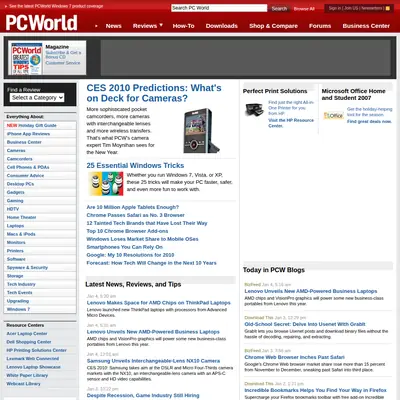
Task: Select Spyware & Security sidebar link
Action: click(x=27, y=267)
